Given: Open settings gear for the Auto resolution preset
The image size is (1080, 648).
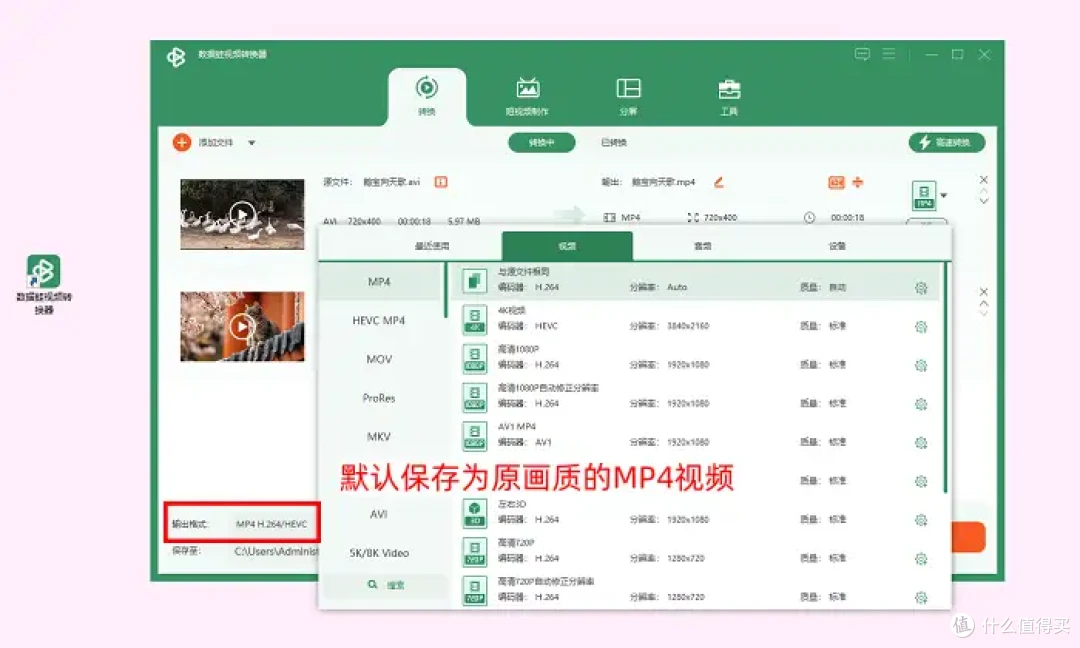Looking at the screenshot, I should pyautogui.click(x=921, y=288).
